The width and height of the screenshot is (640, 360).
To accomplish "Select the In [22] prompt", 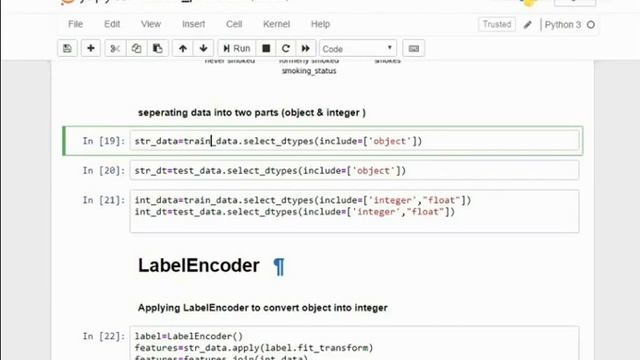I will tap(104, 336).
